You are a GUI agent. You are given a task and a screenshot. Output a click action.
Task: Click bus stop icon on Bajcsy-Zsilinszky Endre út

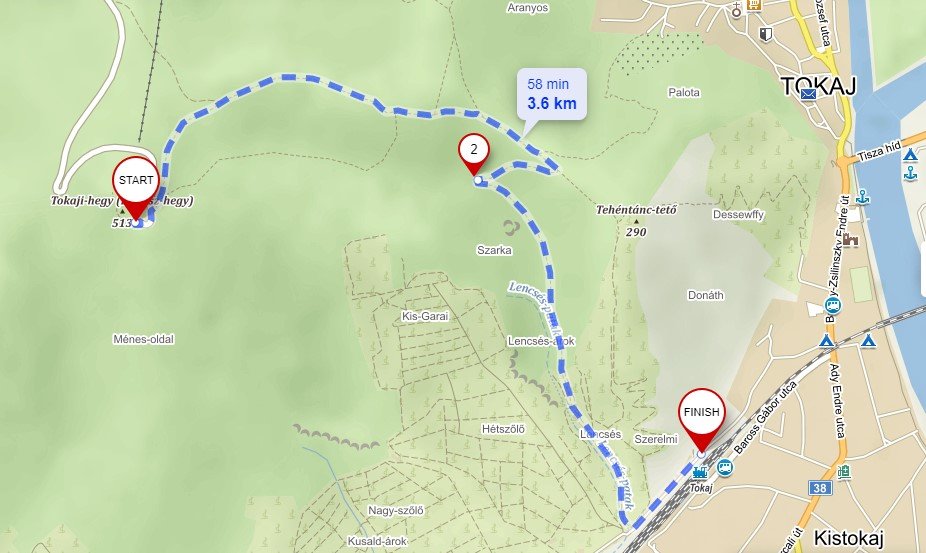pos(833,305)
